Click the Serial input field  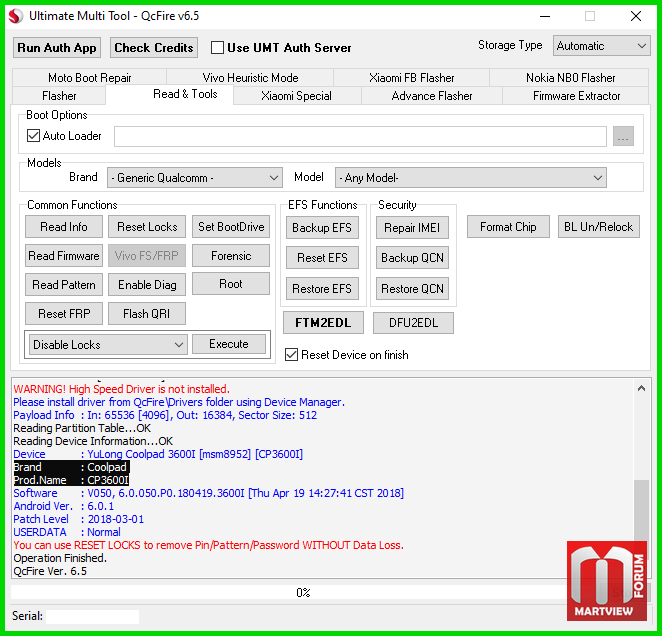(92, 617)
